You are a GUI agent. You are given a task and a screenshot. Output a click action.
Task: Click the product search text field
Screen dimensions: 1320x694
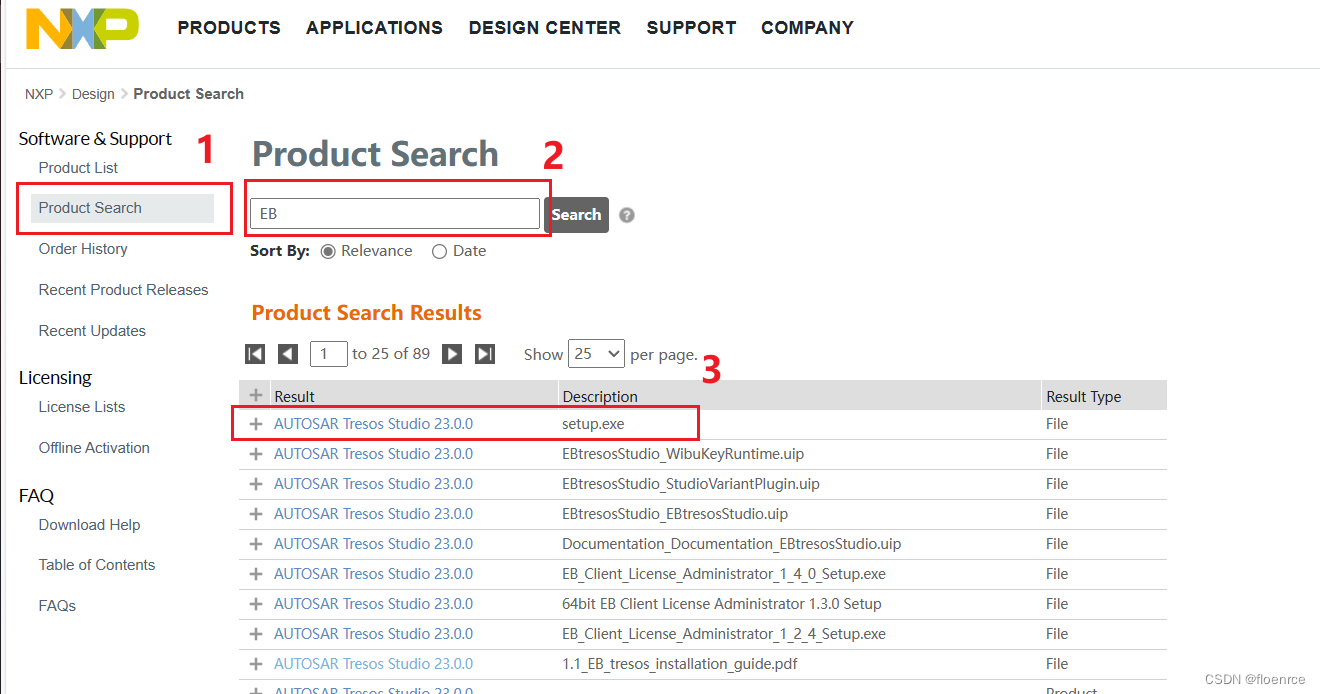tap(395, 214)
